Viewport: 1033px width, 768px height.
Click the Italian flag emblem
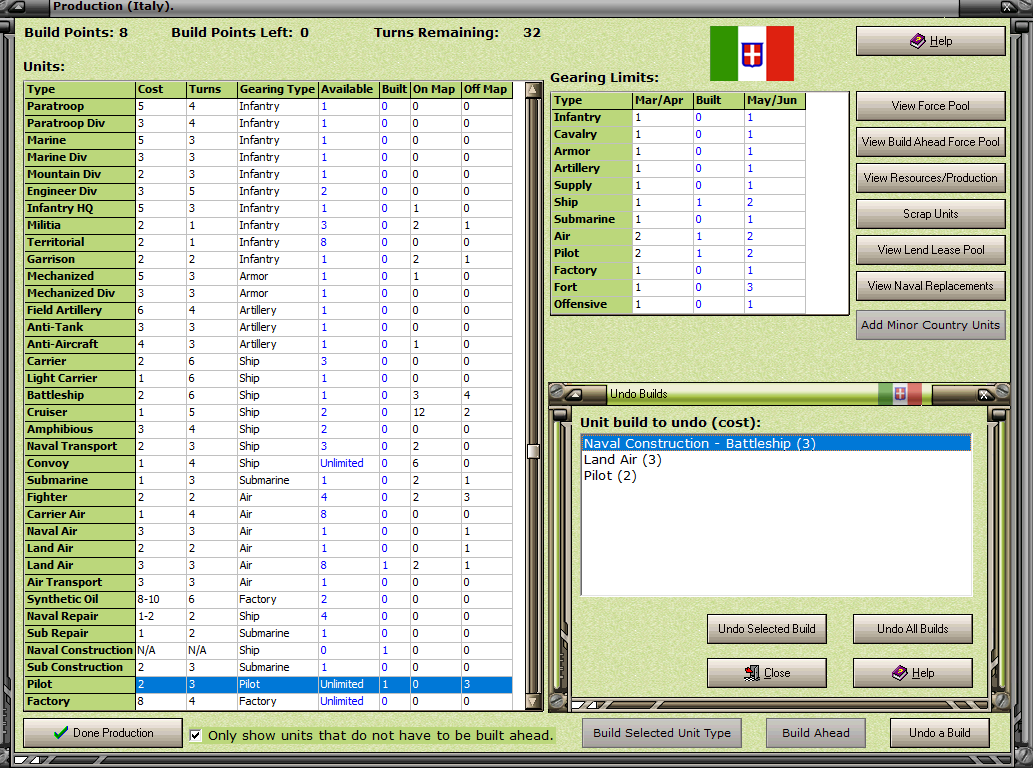(x=752, y=53)
